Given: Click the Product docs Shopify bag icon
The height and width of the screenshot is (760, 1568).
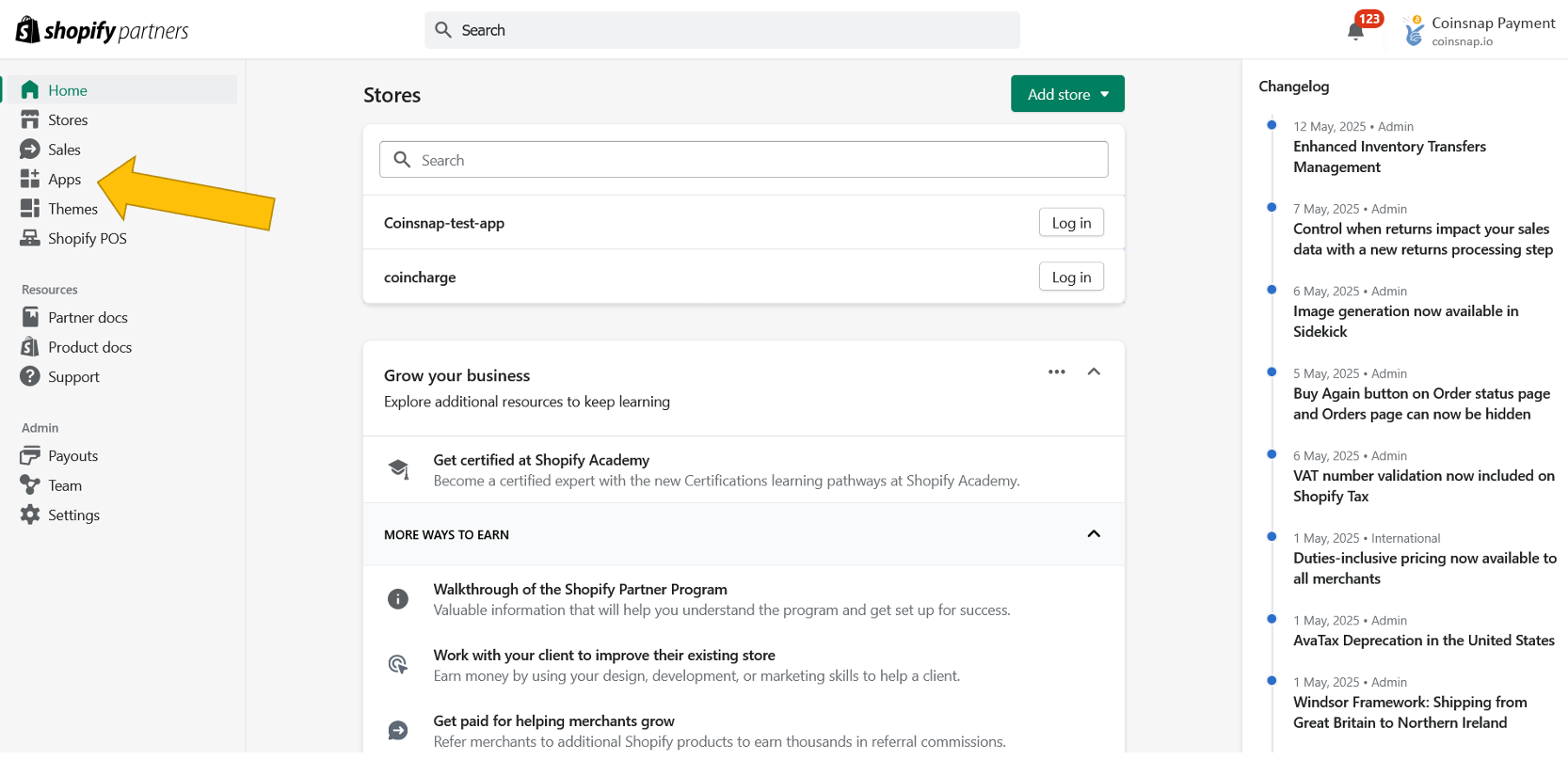Looking at the screenshot, I should pos(30,347).
